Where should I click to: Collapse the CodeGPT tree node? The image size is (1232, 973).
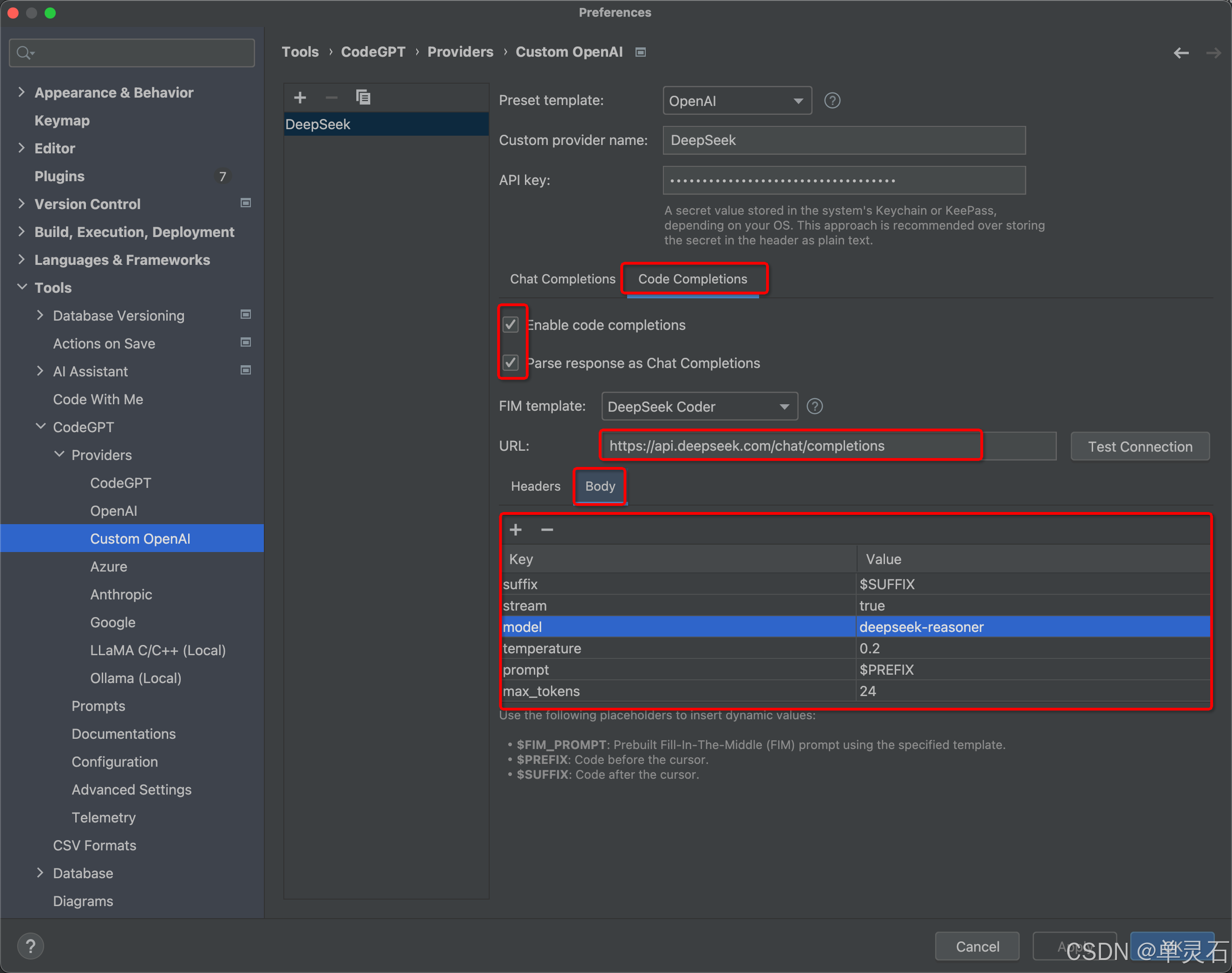(x=40, y=427)
